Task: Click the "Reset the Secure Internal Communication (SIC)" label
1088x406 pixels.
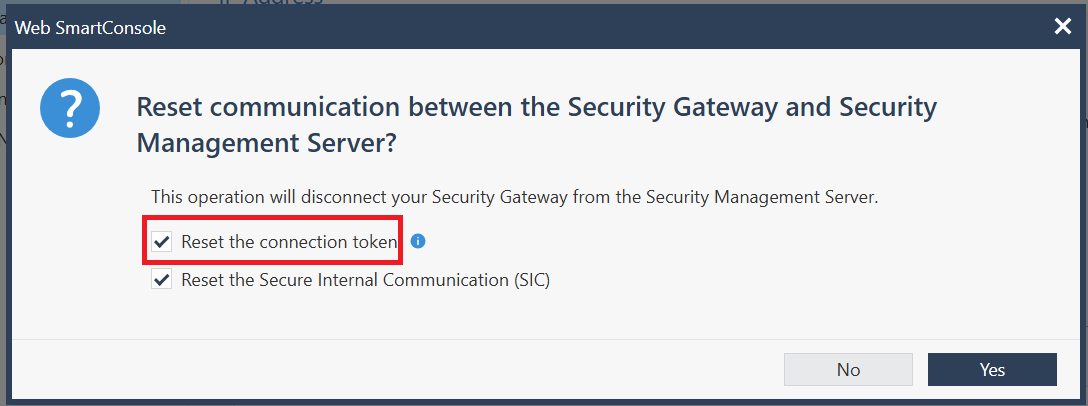Action: 365,280
